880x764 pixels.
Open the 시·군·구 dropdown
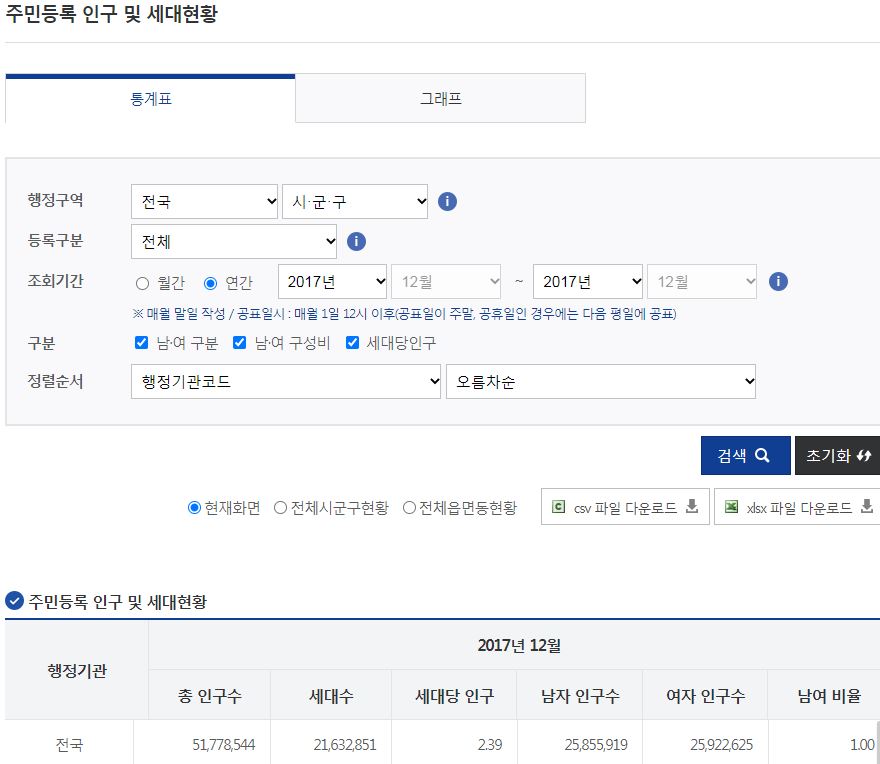click(355, 201)
